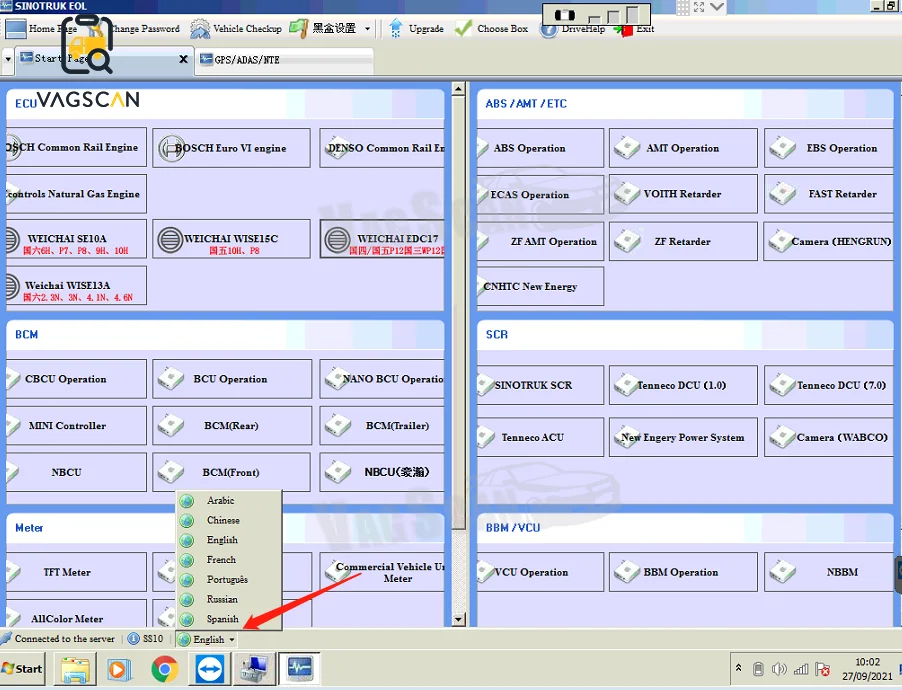Click the Choose Box checkmark icon

click(x=463, y=28)
